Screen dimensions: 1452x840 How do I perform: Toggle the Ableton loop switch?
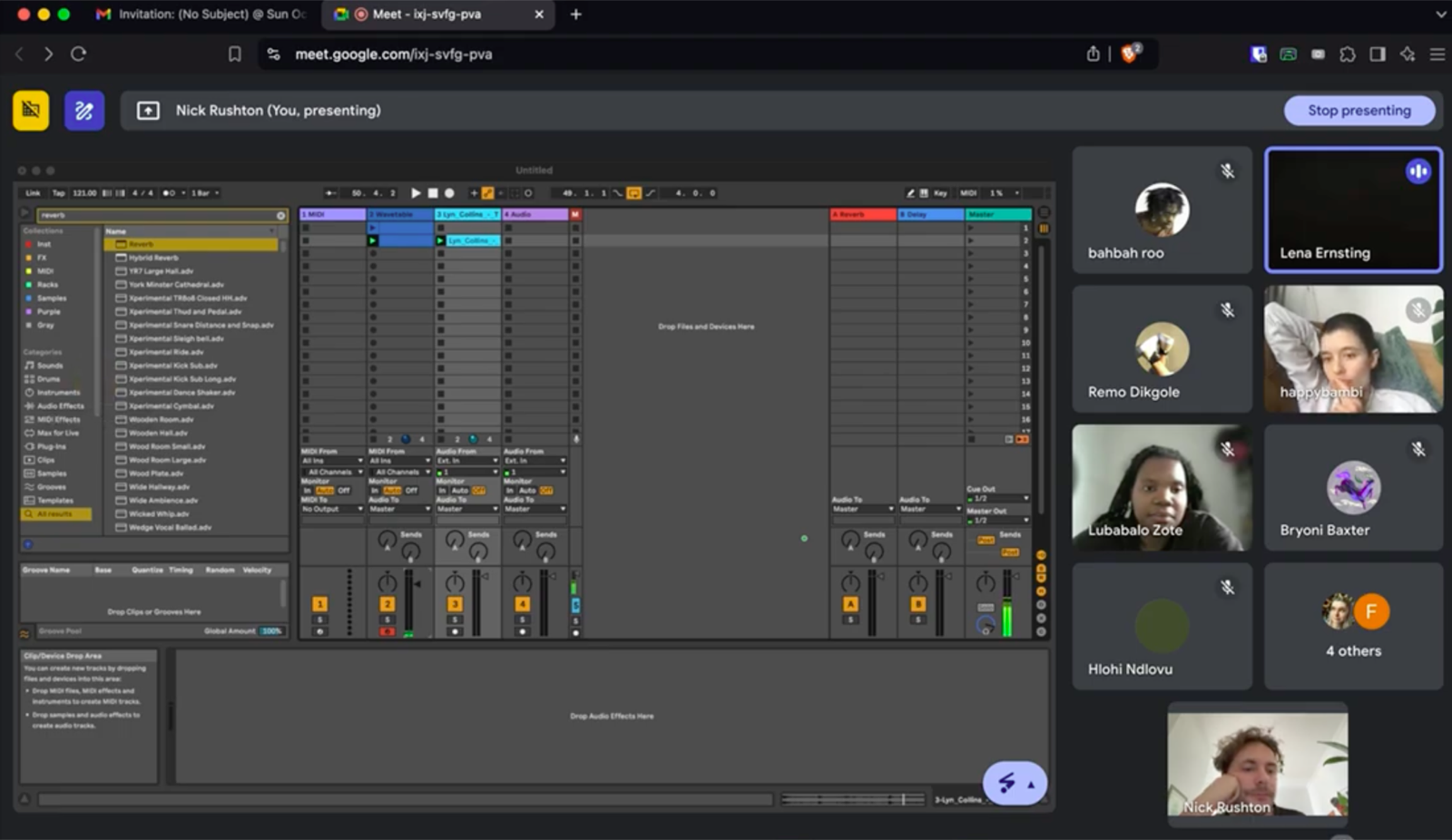pos(634,193)
